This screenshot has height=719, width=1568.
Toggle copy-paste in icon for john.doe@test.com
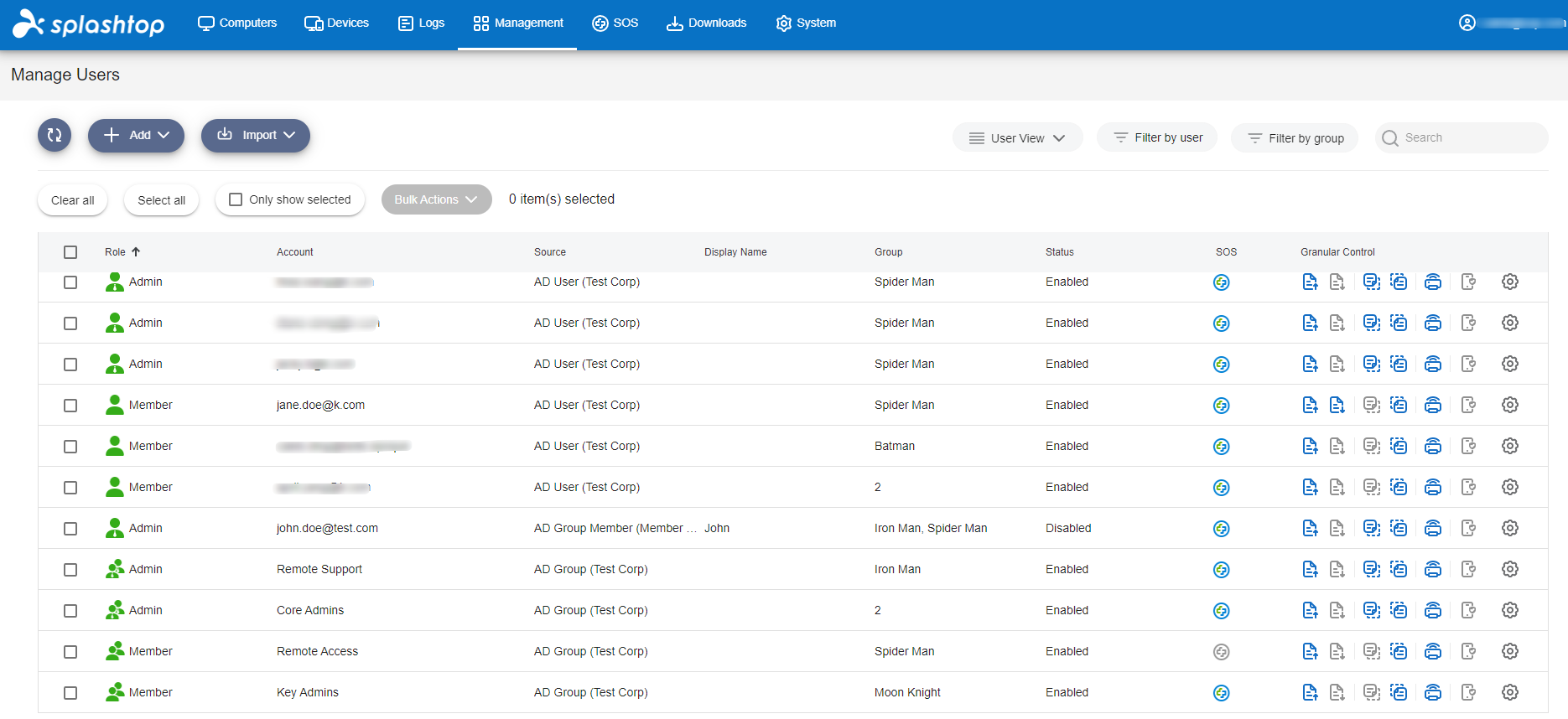tap(1399, 528)
